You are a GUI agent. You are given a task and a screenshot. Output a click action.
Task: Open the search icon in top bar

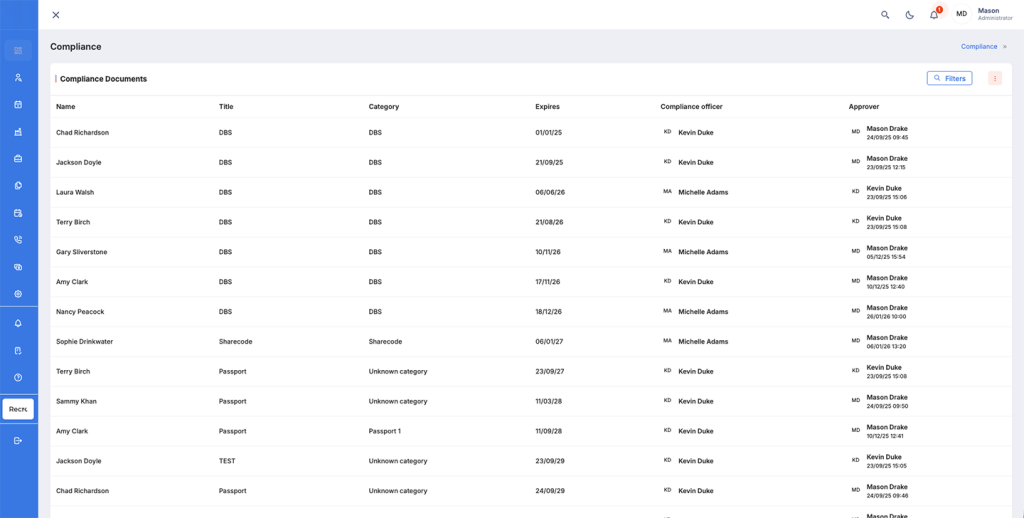coord(885,15)
